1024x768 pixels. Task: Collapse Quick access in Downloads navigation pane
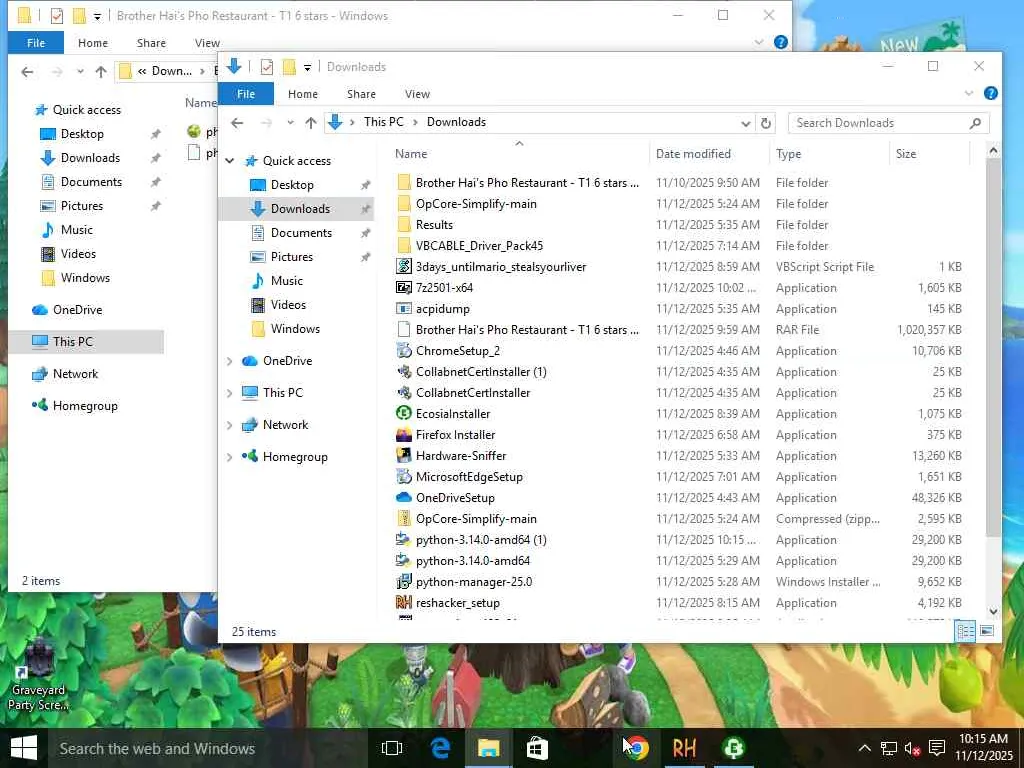230,161
